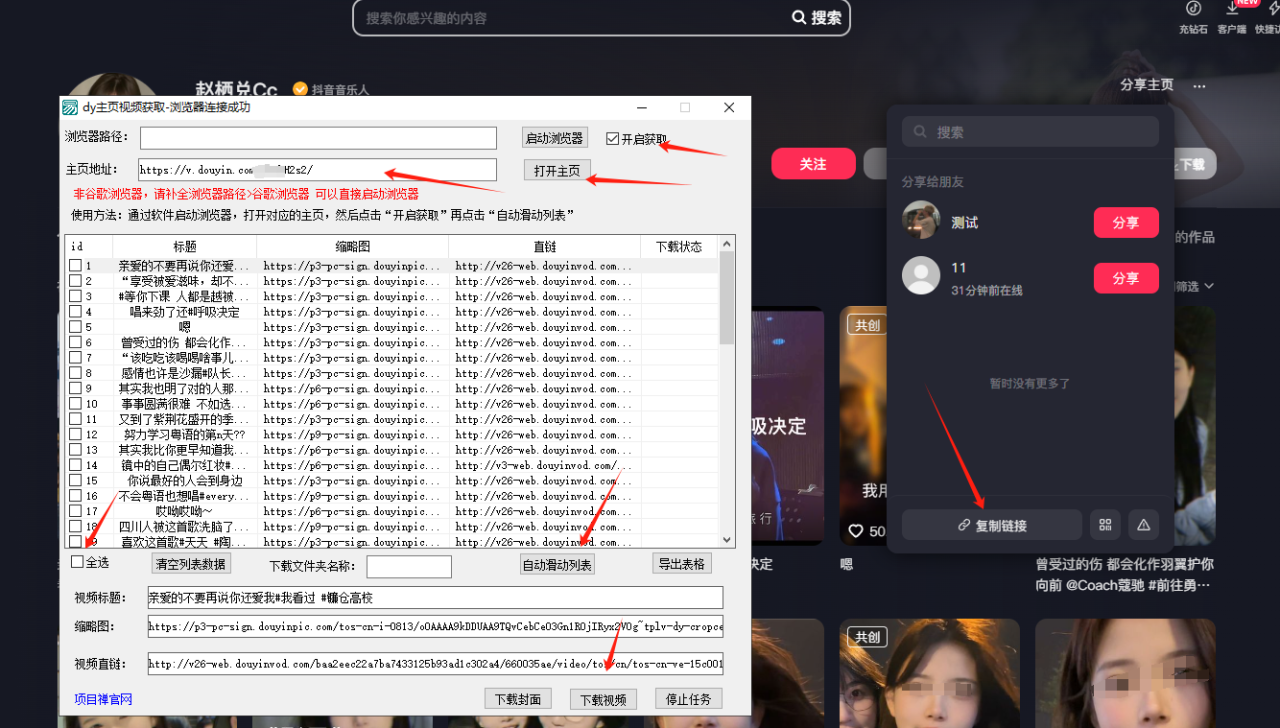
Task: Click the 标题 column header
Action: tap(184, 247)
